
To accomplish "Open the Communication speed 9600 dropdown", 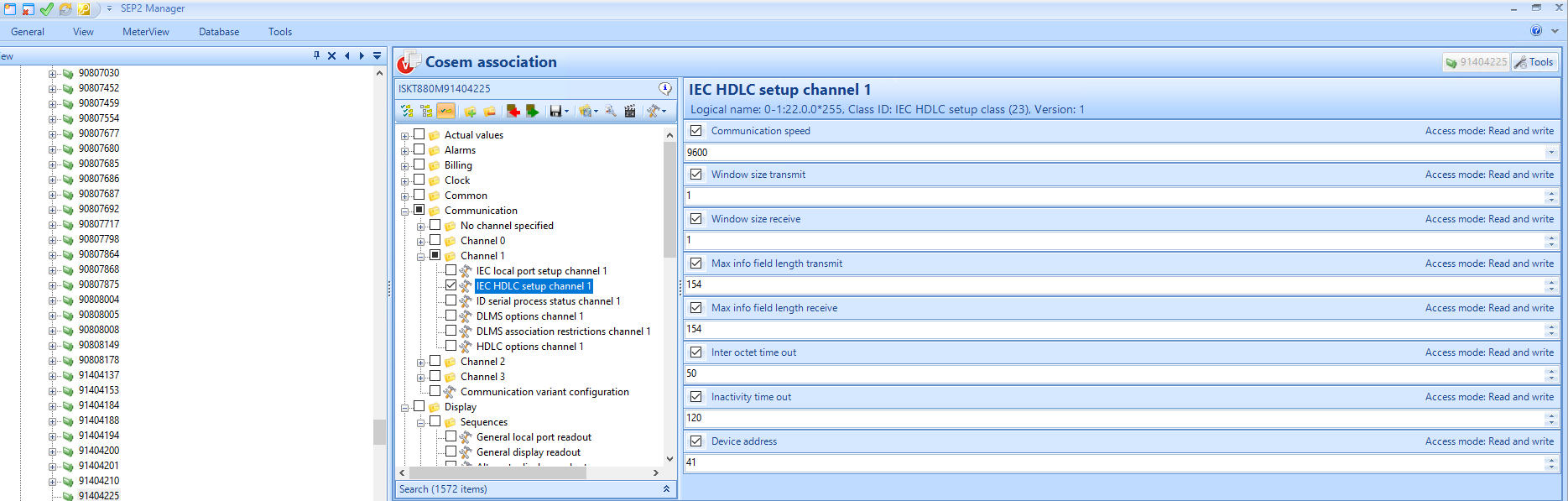I will 1550,153.
